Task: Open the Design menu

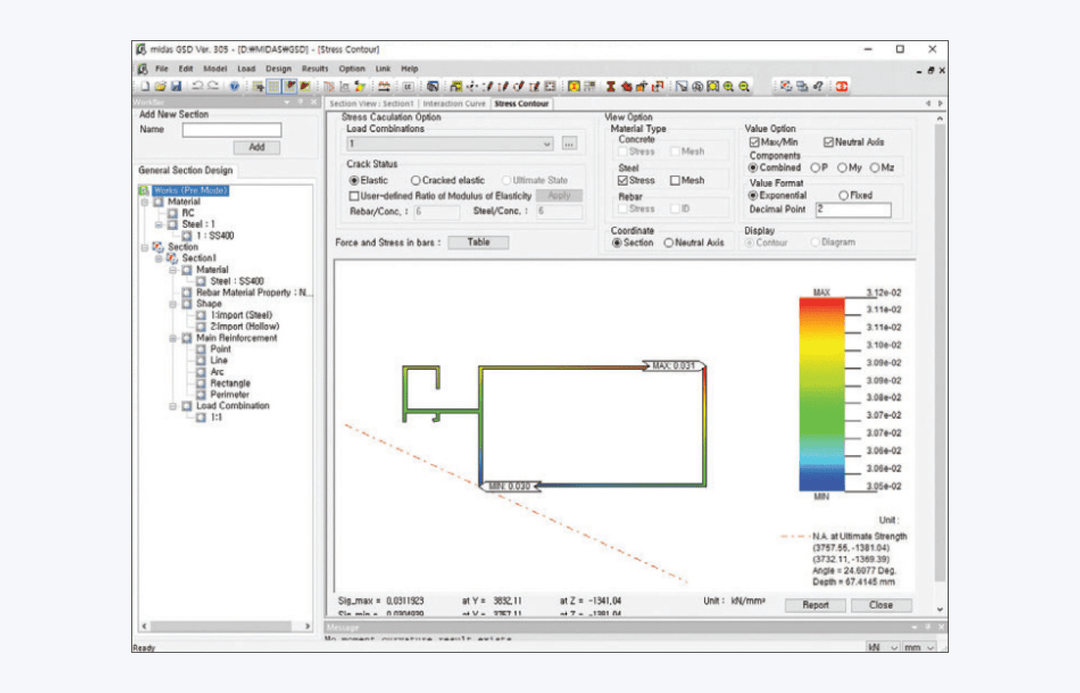Action: 278,69
